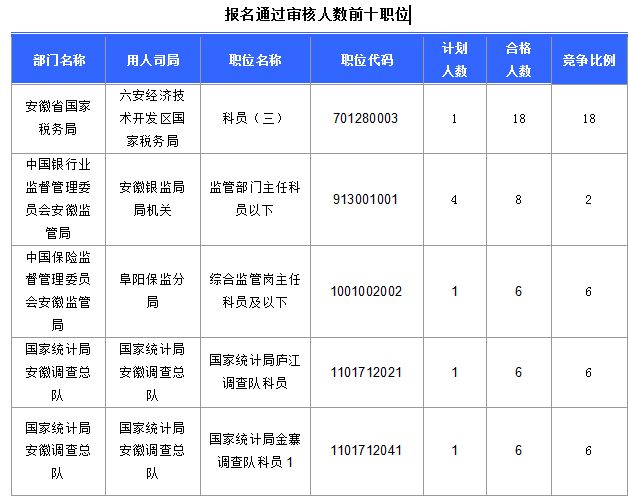Click position code 913001001

pos(366,199)
